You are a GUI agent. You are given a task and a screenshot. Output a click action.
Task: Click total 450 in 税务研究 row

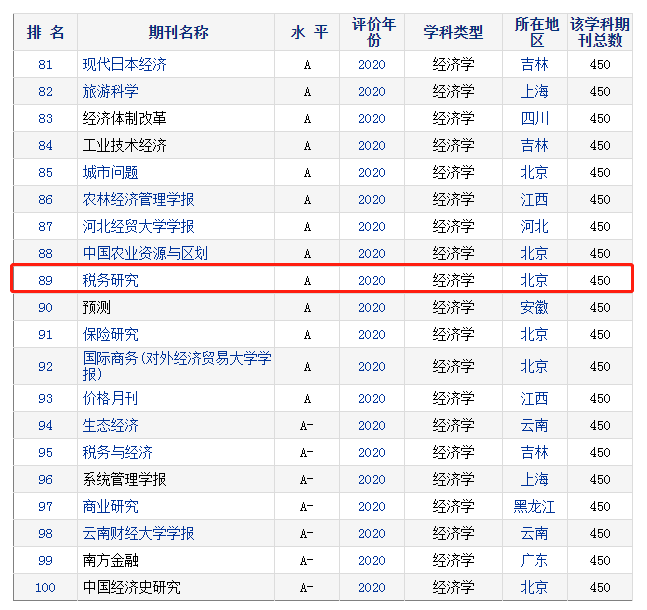(600, 281)
